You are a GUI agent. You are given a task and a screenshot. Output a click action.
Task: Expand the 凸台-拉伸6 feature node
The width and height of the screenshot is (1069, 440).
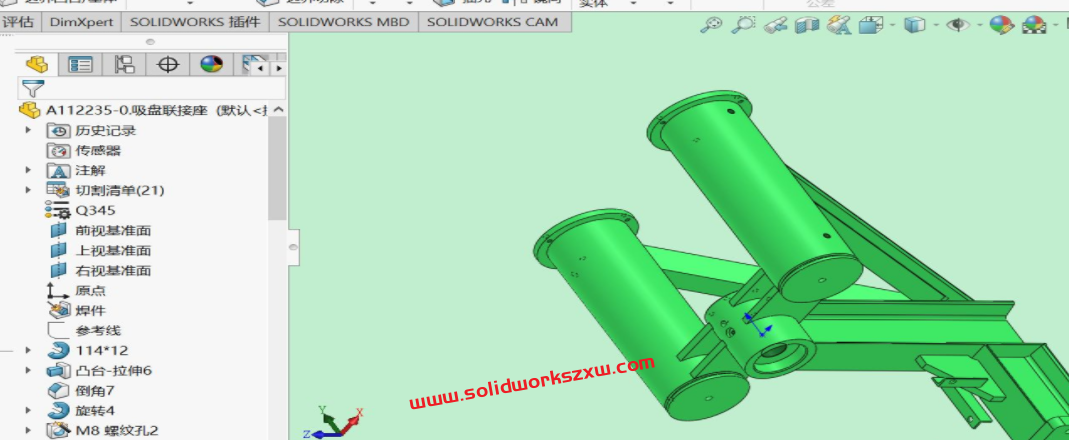29,370
